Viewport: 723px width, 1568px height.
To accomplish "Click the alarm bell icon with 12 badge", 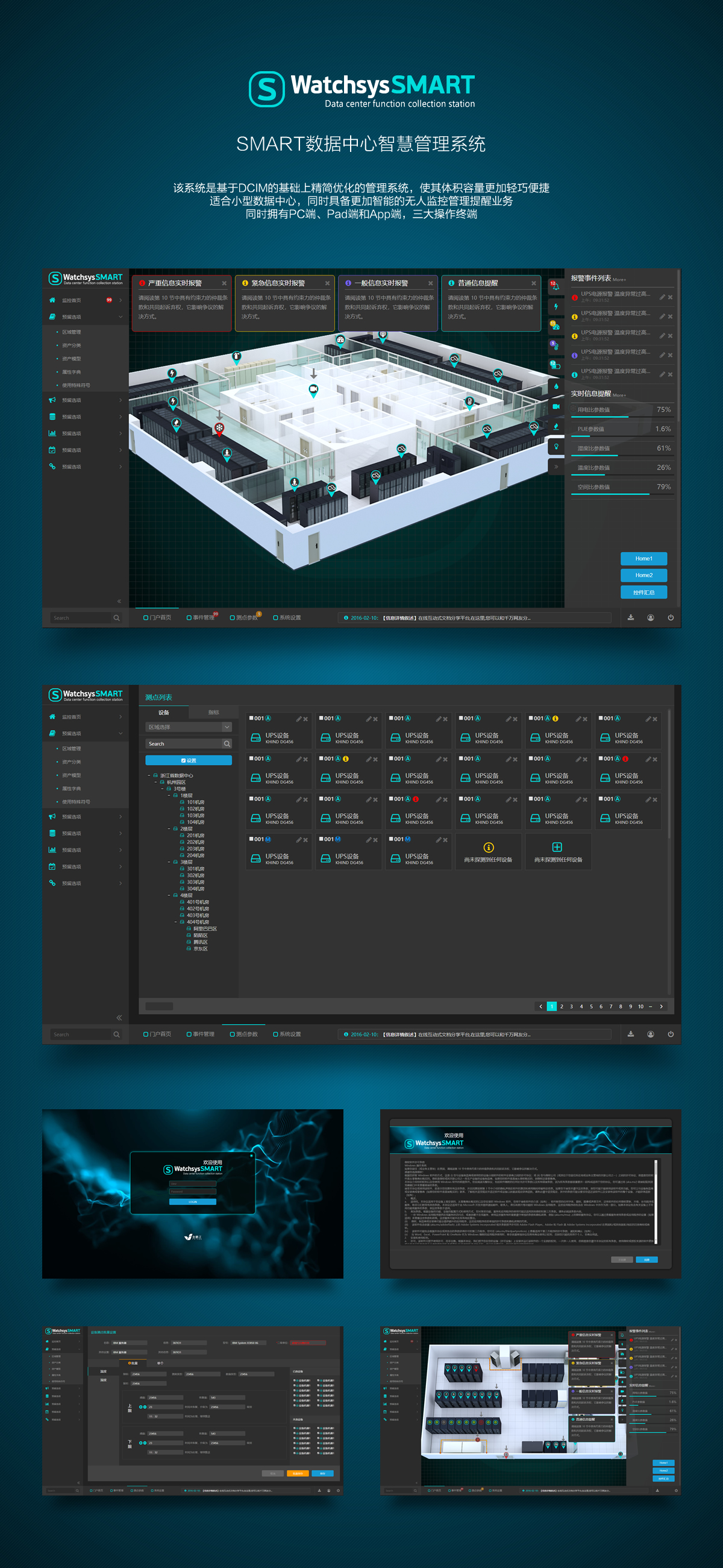I will click(555, 286).
